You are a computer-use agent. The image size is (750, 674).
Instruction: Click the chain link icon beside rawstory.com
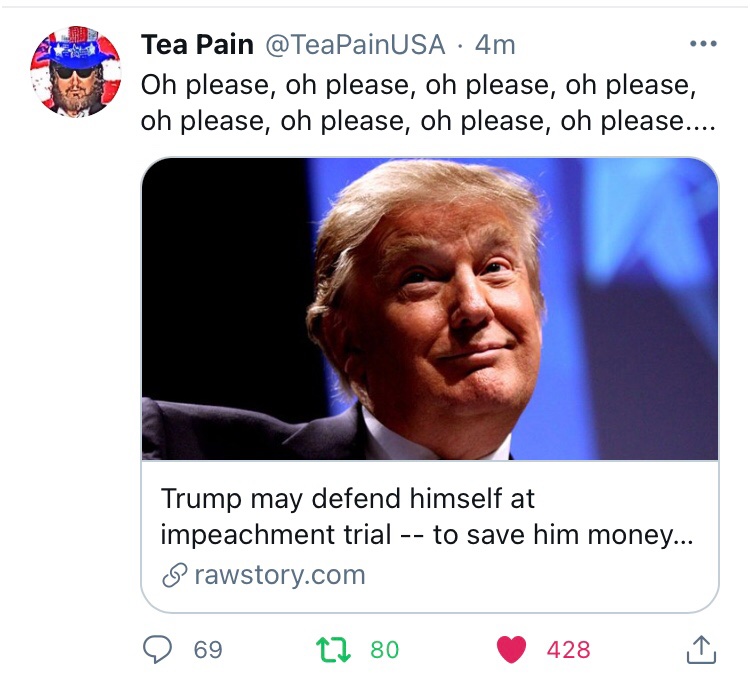[x=174, y=576]
